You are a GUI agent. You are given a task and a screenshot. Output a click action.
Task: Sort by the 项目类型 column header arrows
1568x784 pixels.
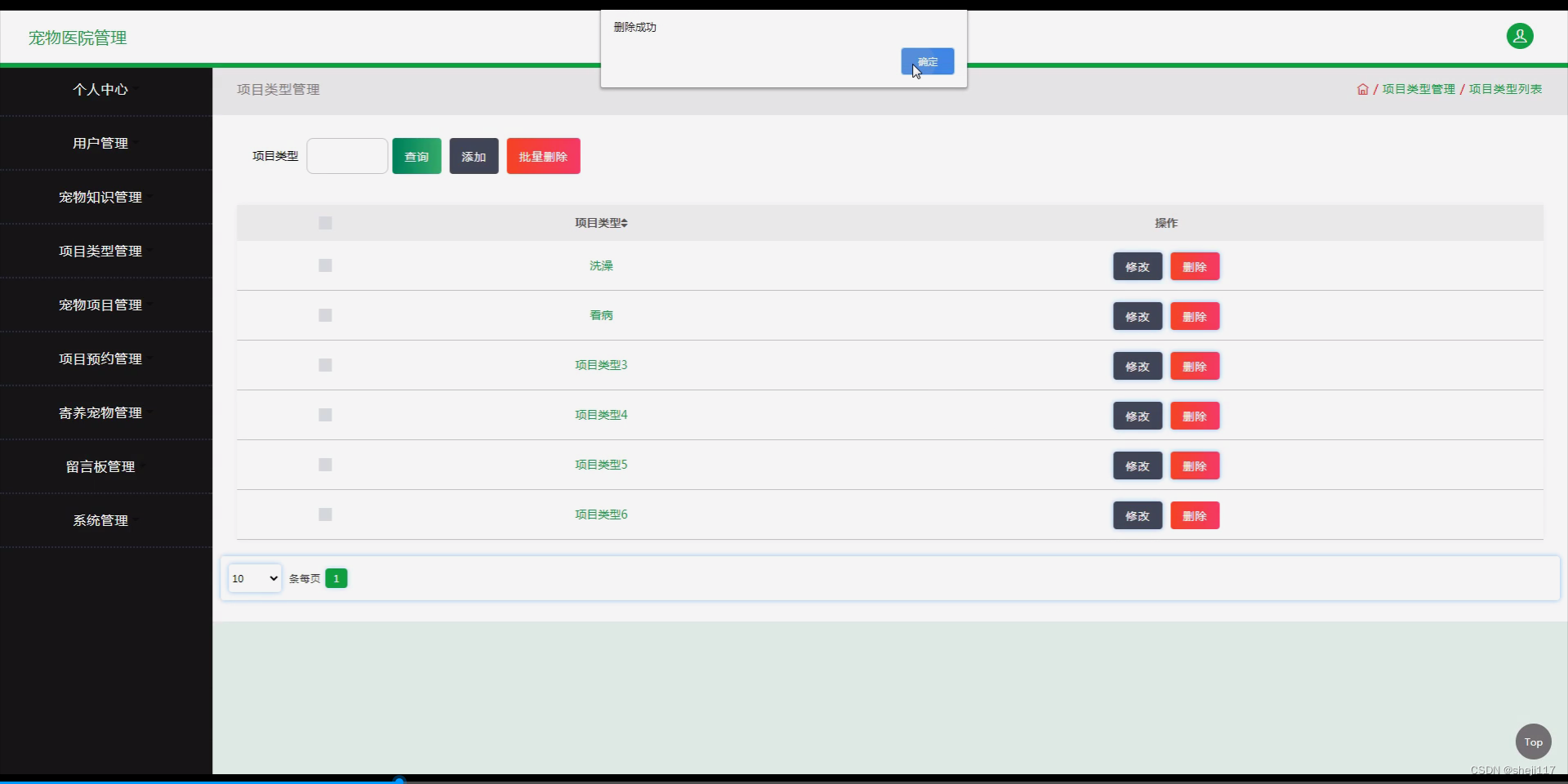click(624, 223)
